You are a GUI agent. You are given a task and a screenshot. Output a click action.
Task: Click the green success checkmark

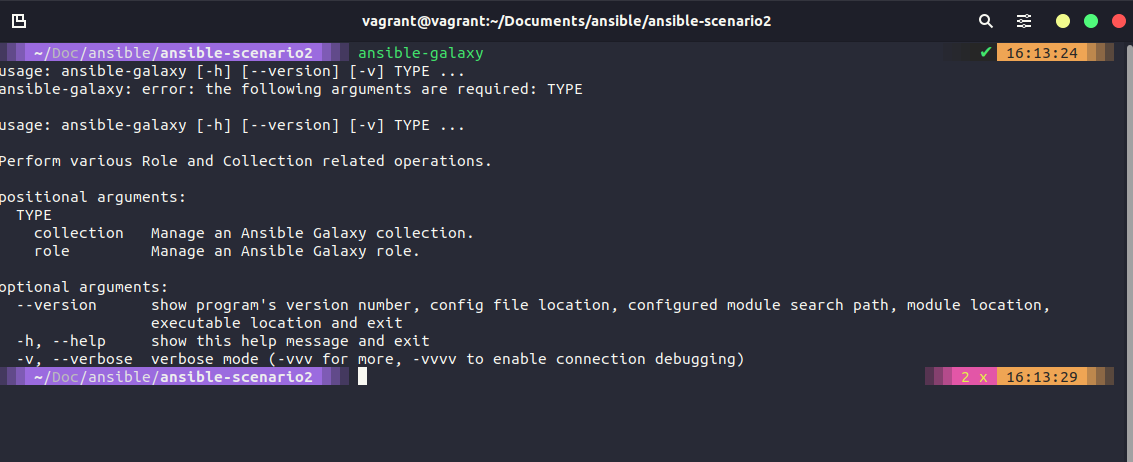coord(986,53)
